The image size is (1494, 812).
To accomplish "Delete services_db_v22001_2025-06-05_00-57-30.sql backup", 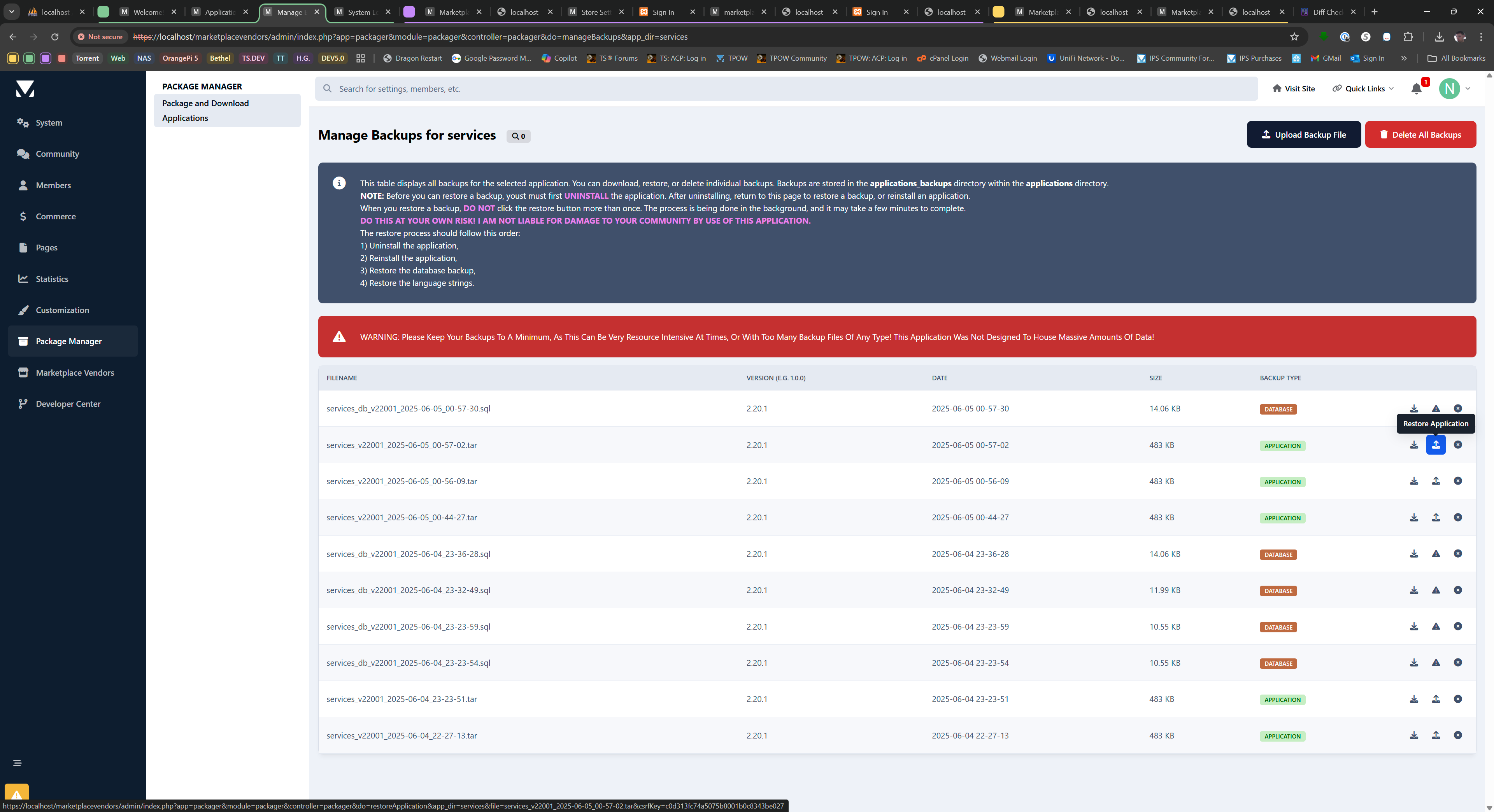I will [1458, 409].
